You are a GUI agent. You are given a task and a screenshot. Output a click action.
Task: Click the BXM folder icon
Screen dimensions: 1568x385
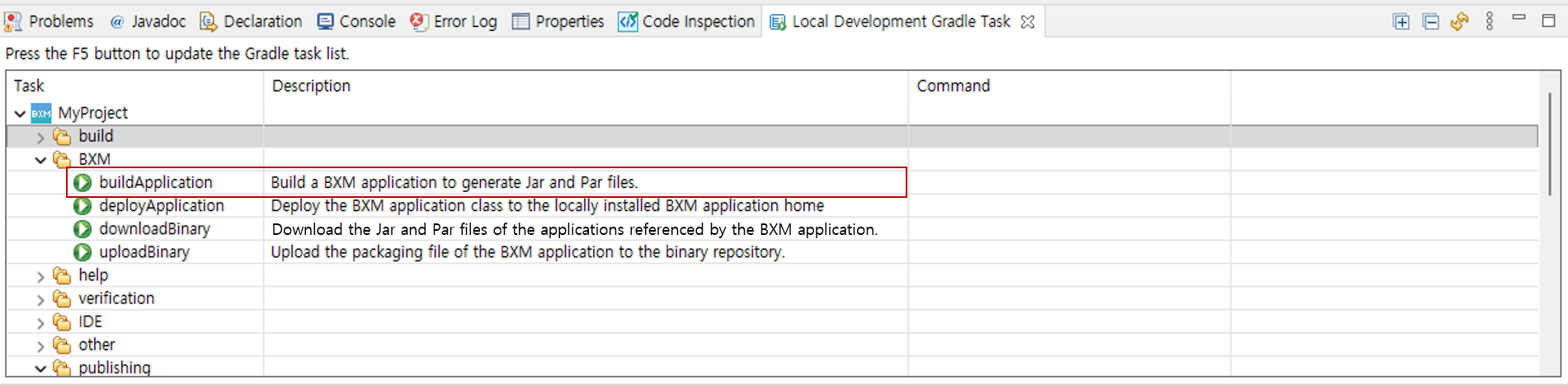(x=62, y=159)
